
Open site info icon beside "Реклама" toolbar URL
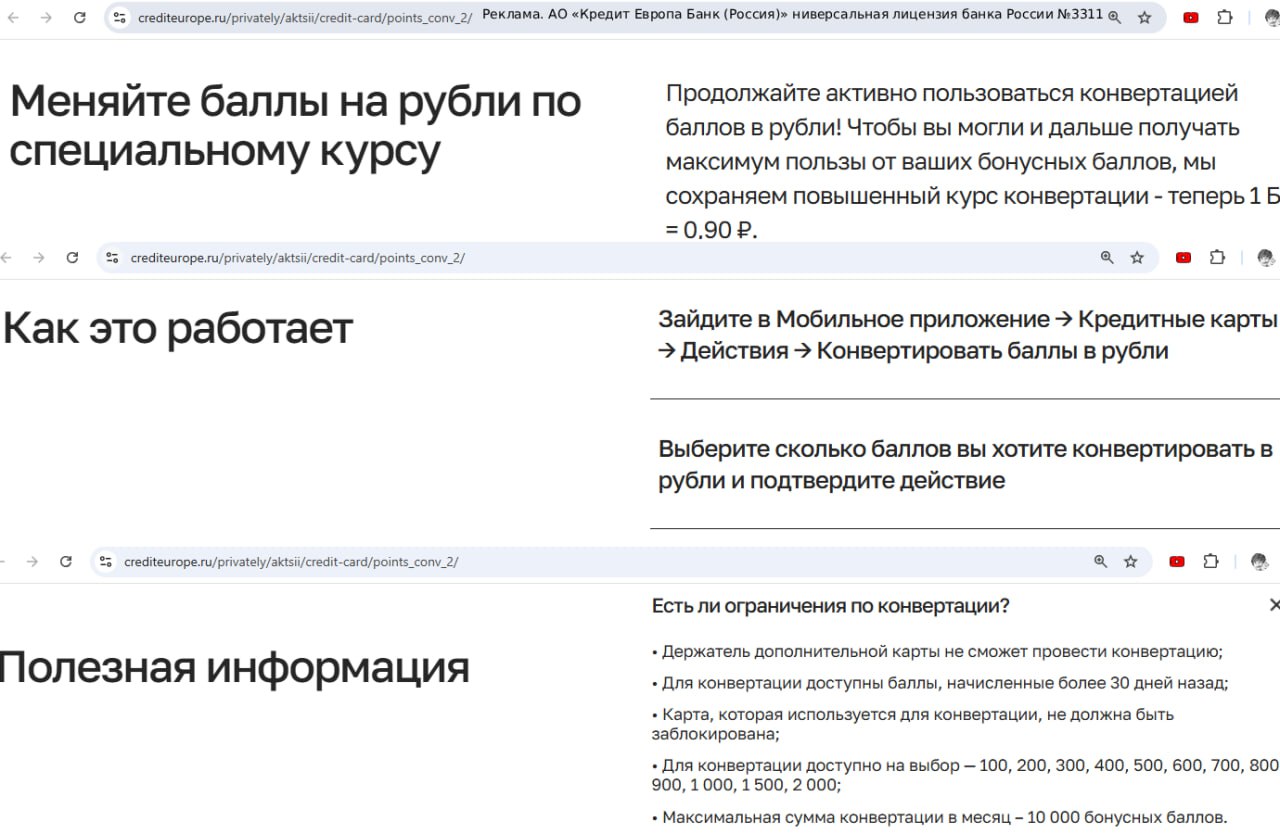120,18
